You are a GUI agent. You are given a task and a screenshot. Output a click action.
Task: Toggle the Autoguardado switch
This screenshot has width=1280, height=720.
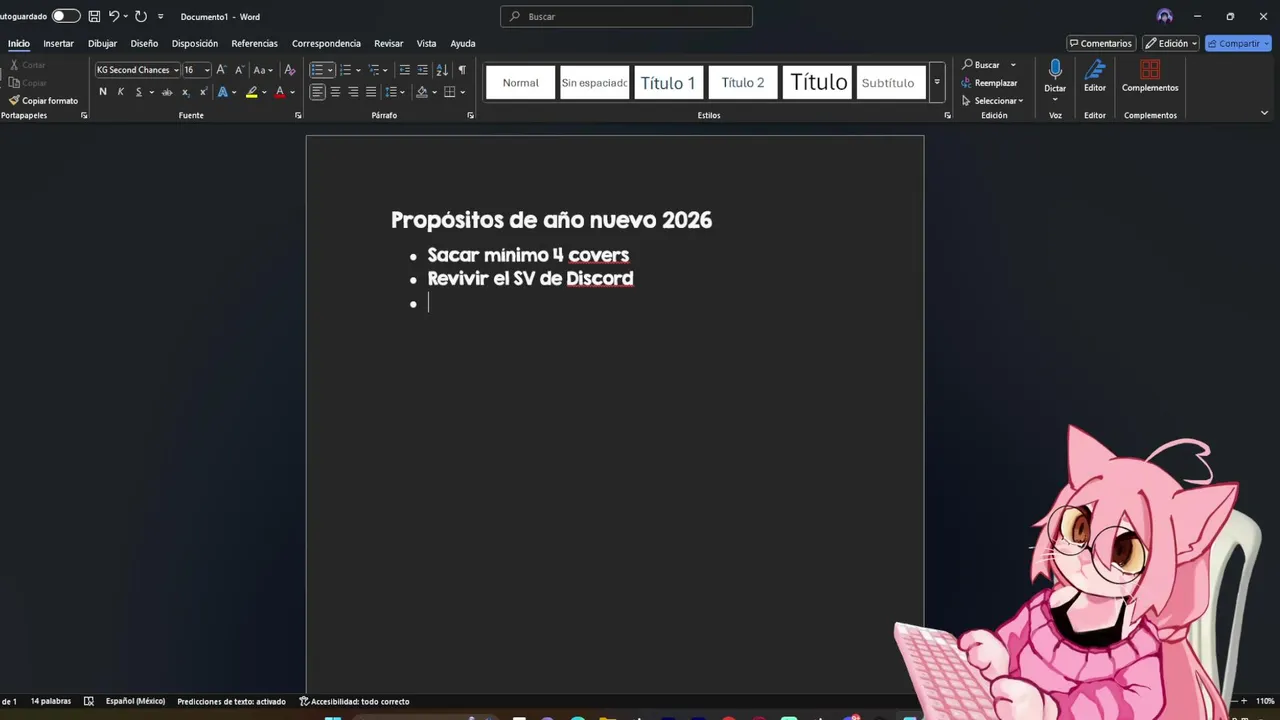click(x=66, y=16)
